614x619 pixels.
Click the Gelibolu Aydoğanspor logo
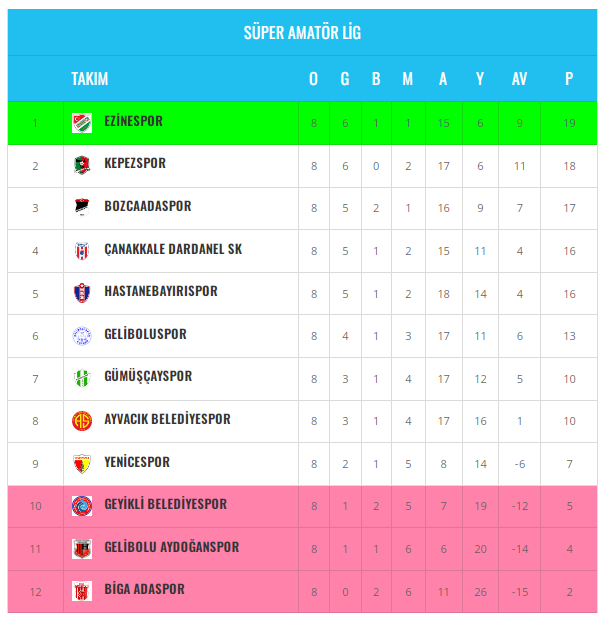(81, 549)
